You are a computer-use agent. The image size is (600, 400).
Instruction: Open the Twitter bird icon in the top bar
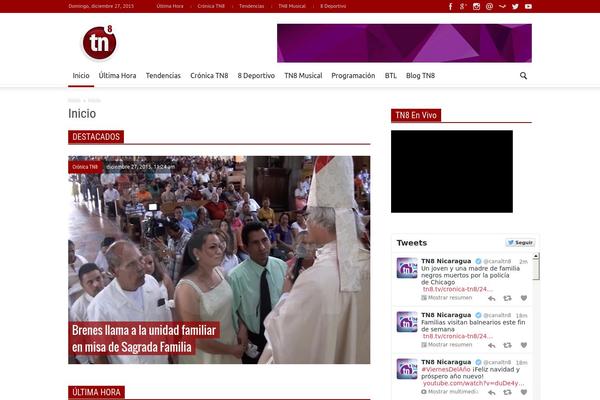tap(515, 7)
